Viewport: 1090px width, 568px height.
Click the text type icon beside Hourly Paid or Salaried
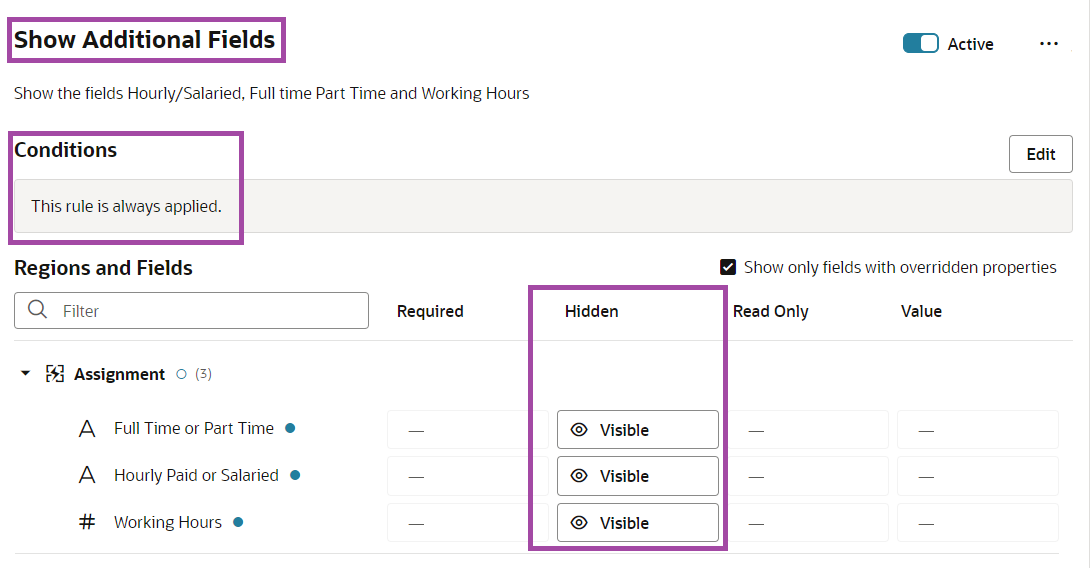(87, 476)
